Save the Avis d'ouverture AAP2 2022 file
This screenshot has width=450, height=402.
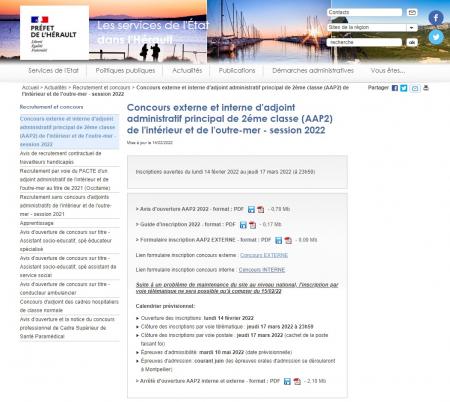(x=251, y=209)
